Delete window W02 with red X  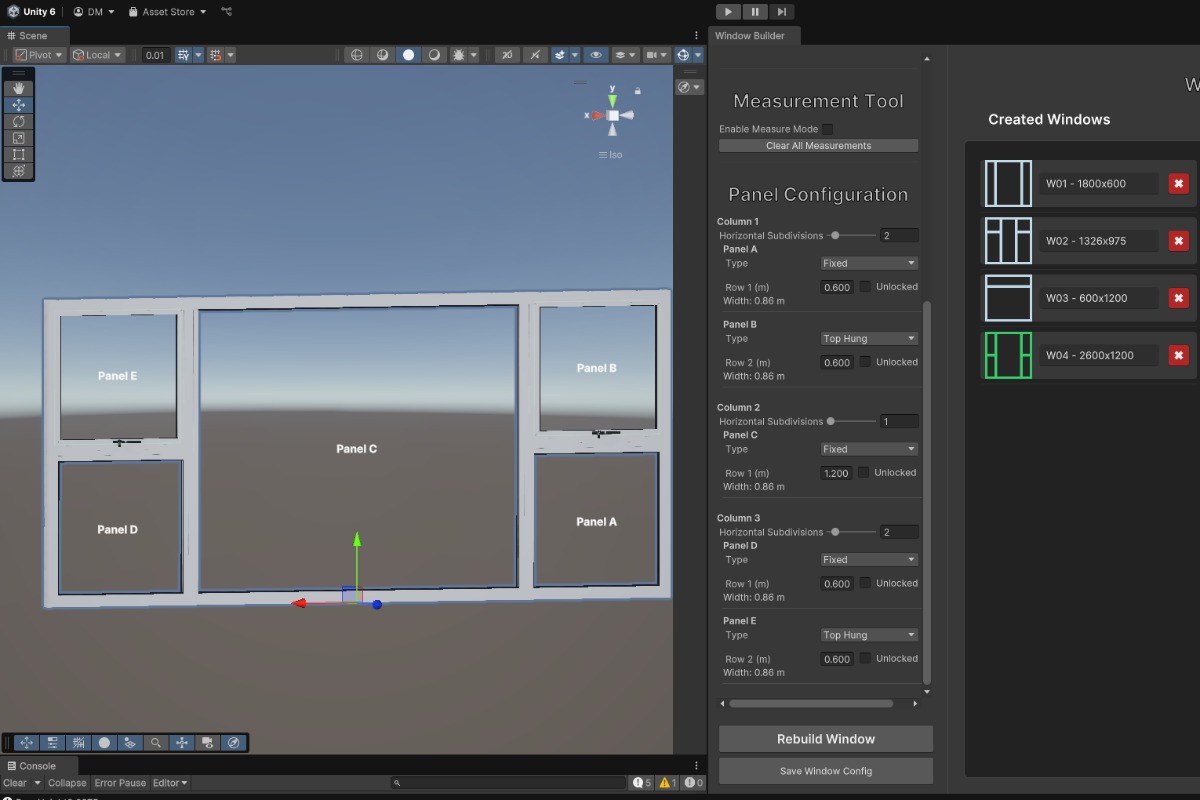(x=1178, y=241)
